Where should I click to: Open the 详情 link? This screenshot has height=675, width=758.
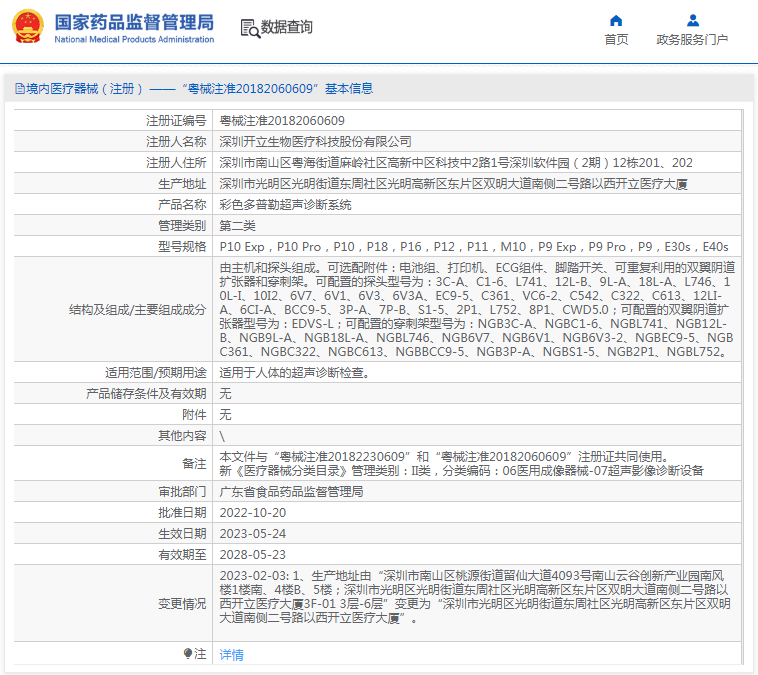[232, 655]
